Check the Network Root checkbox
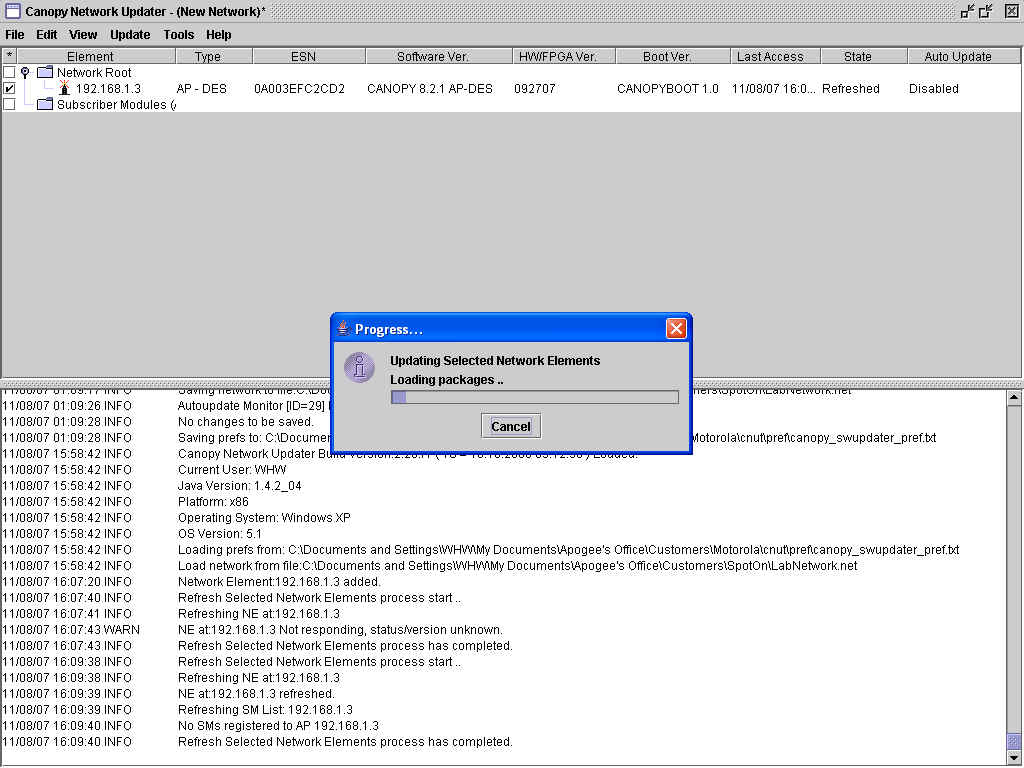 (10, 73)
